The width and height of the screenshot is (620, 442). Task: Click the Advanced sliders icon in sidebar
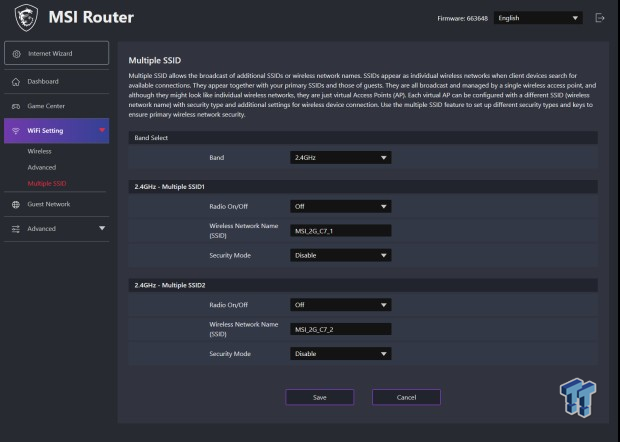pyautogui.click(x=16, y=229)
